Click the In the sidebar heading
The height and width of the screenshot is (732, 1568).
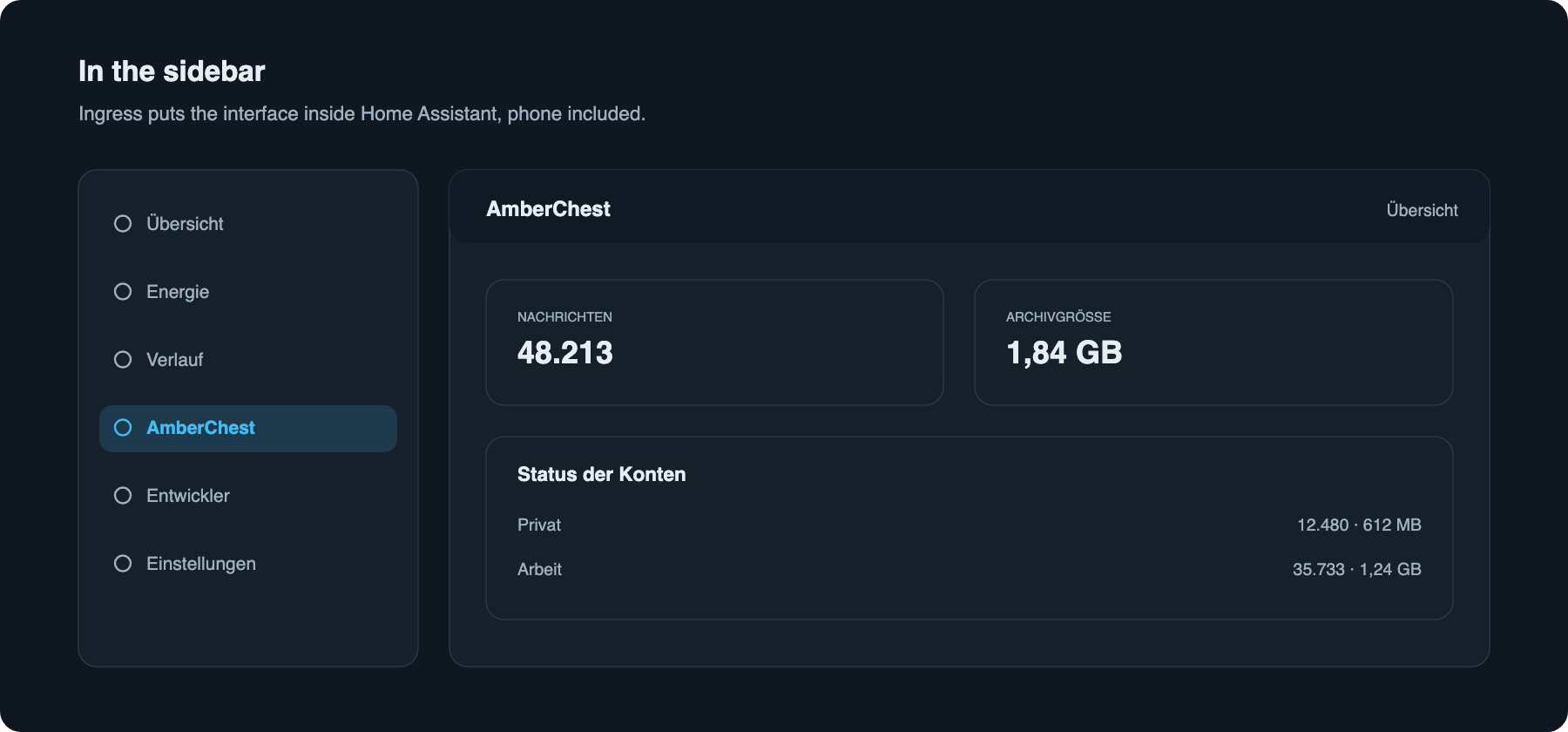[172, 71]
